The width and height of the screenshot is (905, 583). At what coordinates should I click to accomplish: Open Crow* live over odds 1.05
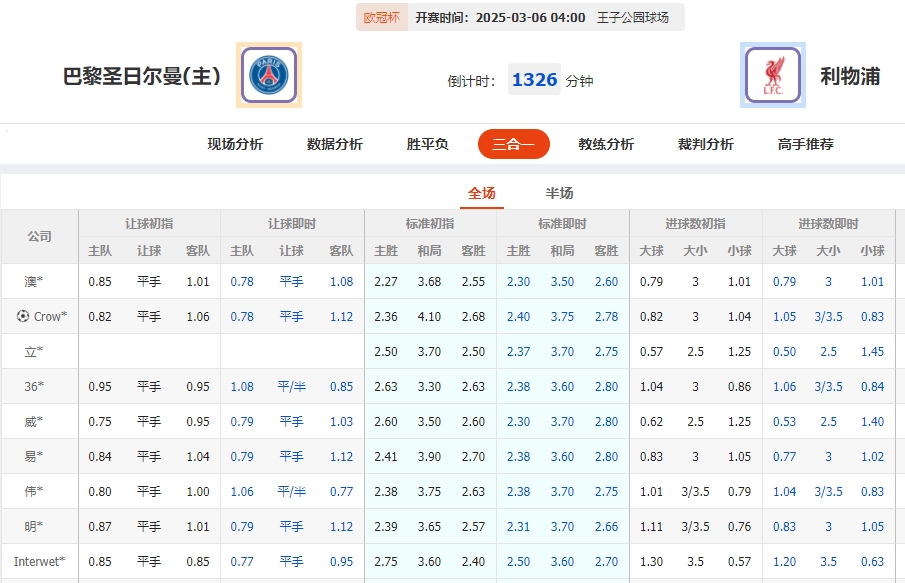(x=785, y=316)
